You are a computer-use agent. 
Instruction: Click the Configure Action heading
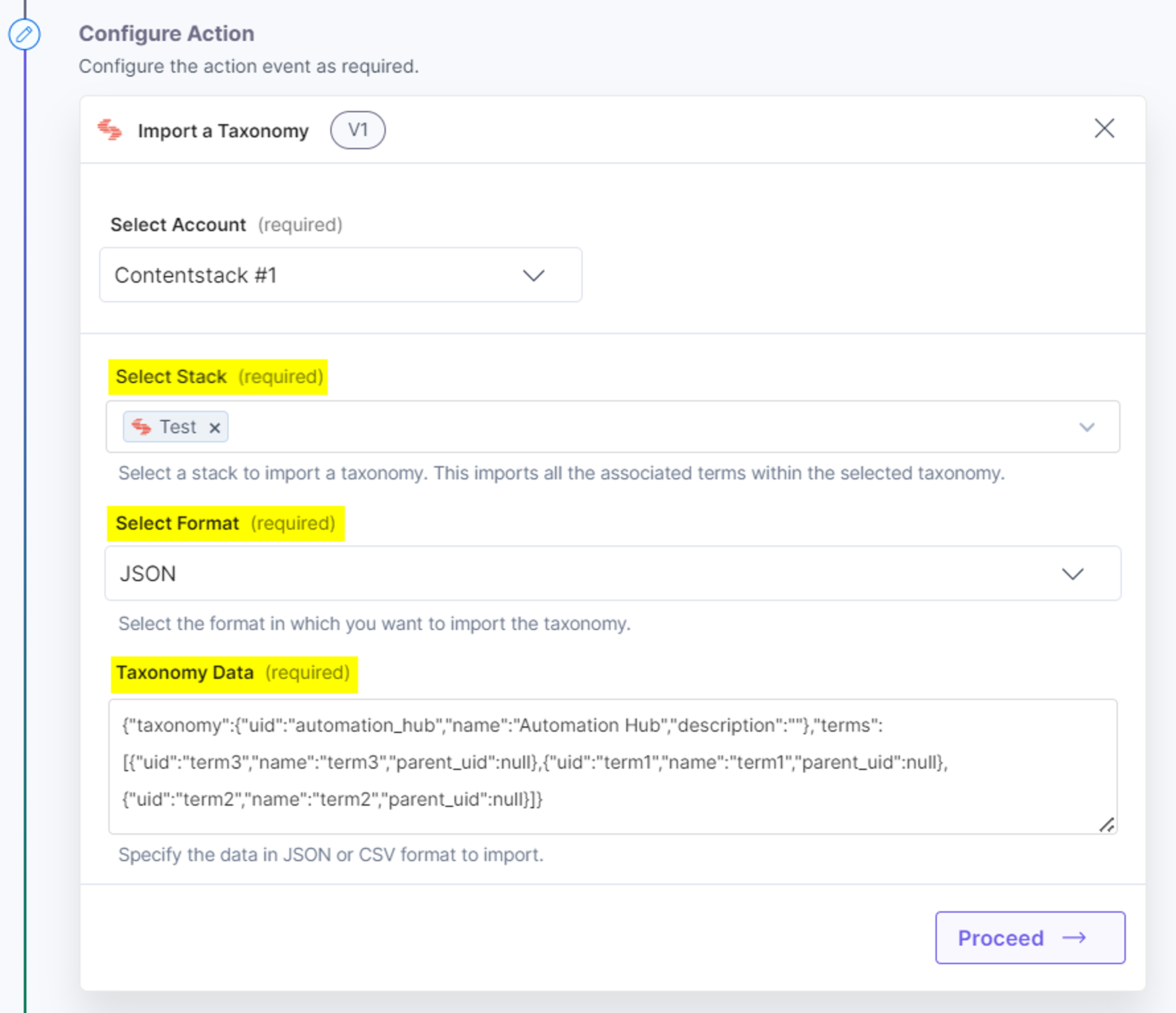[166, 34]
